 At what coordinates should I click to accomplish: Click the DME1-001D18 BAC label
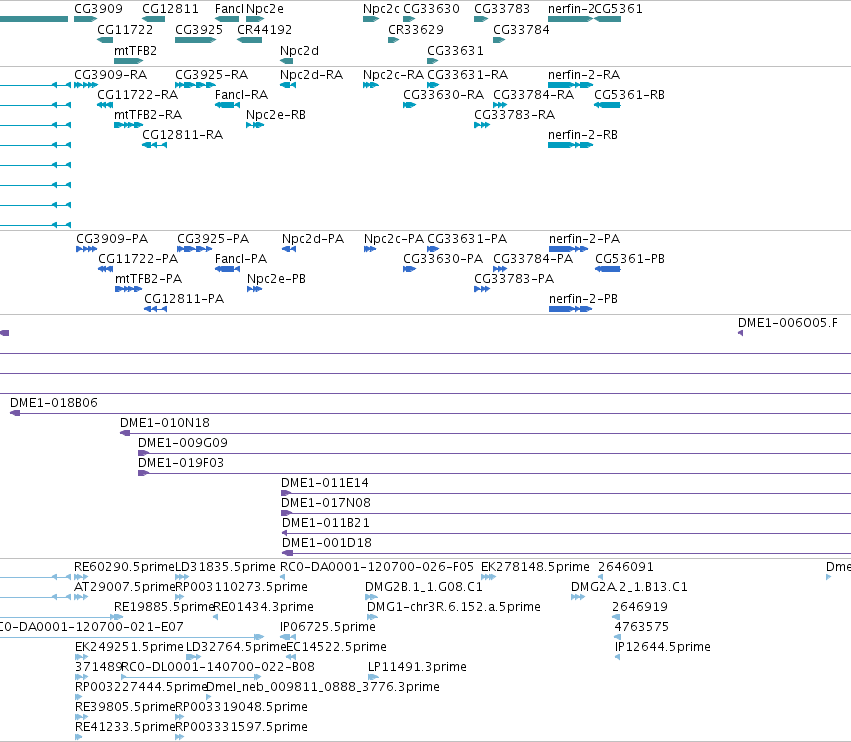pos(327,544)
